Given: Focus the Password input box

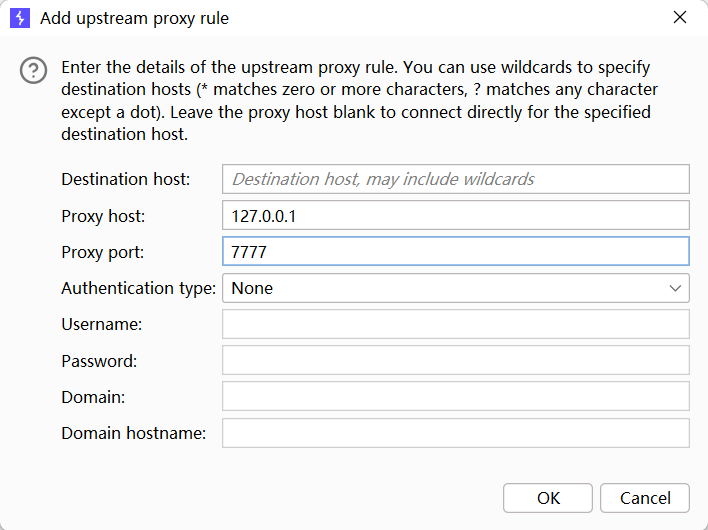Looking at the screenshot, I should [455, 360].
